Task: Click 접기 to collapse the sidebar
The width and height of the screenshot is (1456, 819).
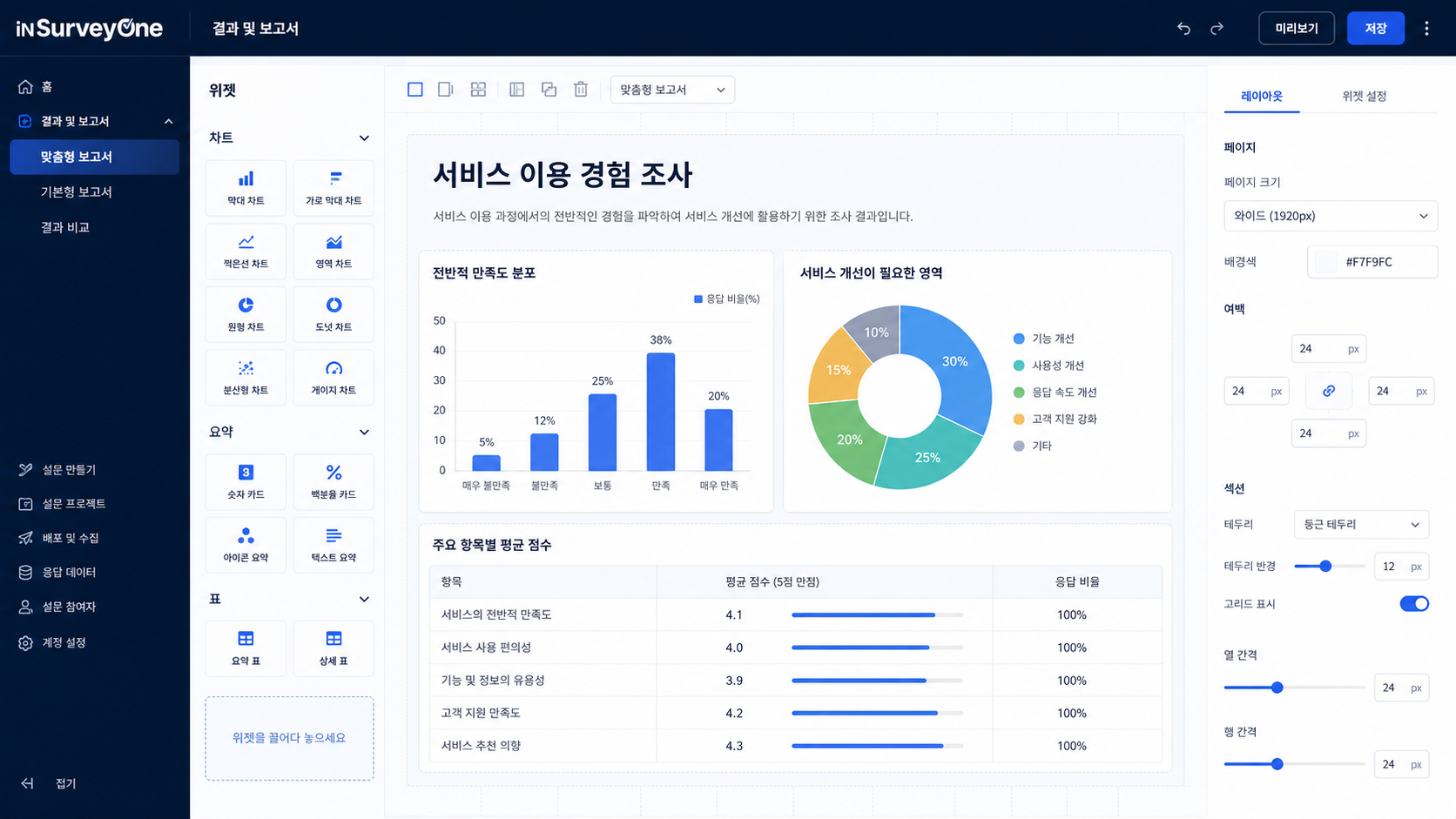Action: pos(51,783)
